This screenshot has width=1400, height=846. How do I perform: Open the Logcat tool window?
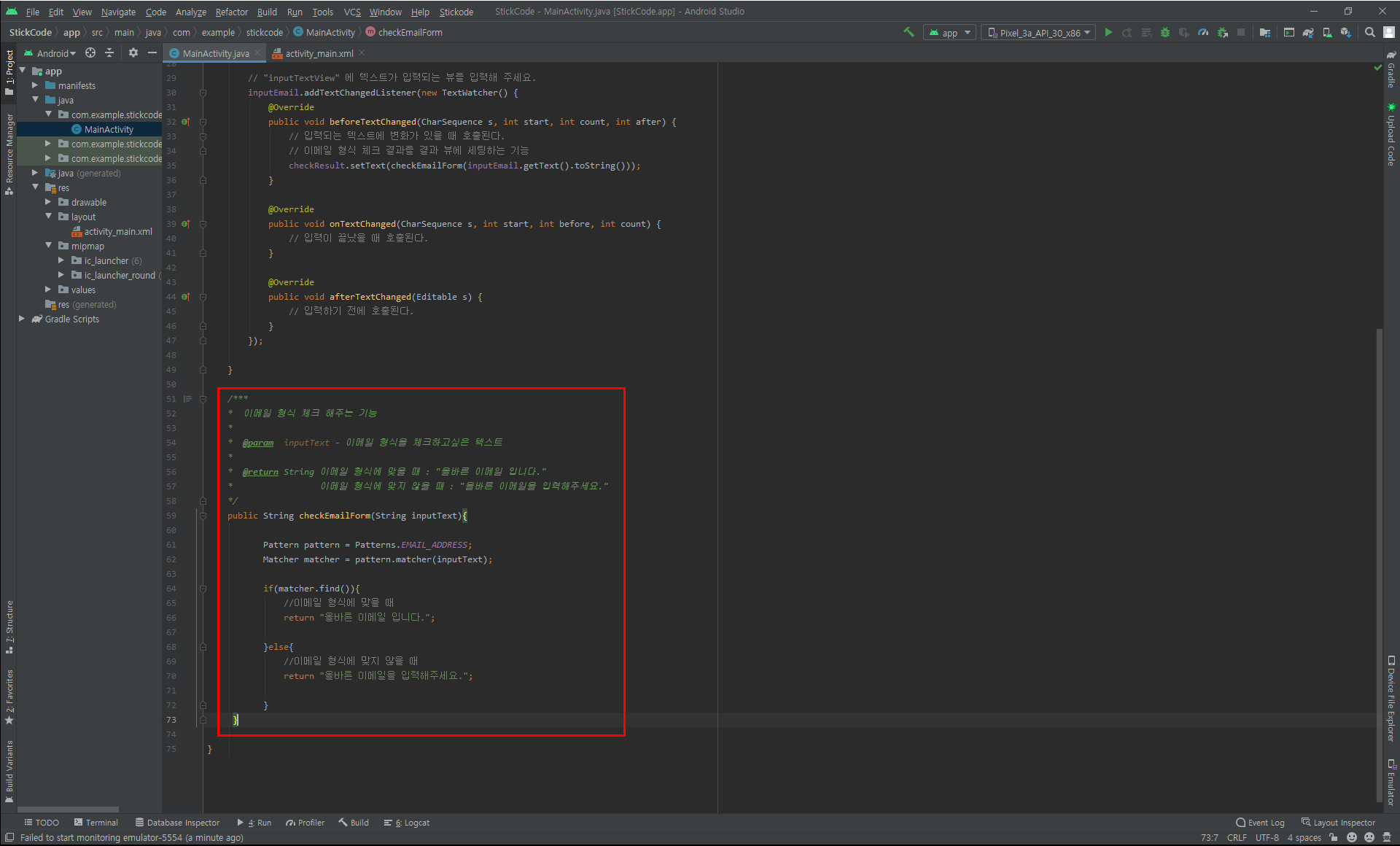click(407, 823)
